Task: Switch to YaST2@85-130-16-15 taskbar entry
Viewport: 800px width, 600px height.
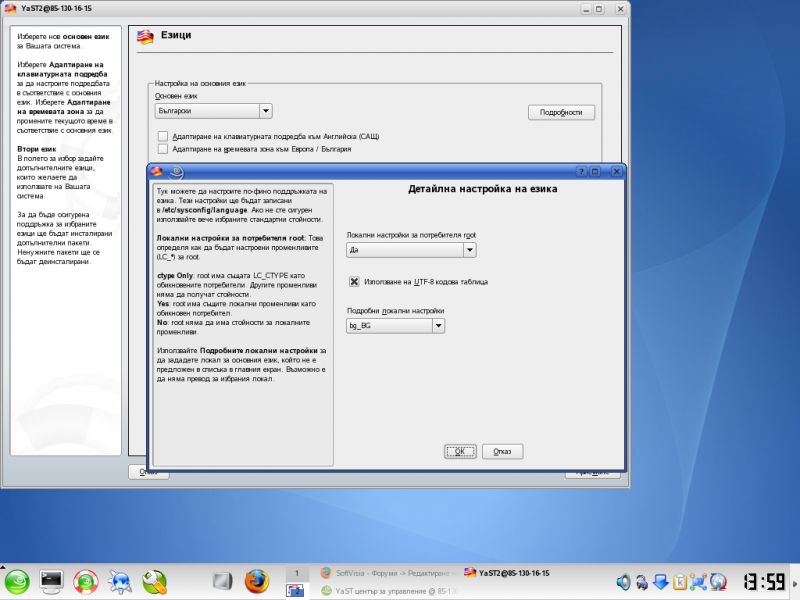Action: point(507,573)
